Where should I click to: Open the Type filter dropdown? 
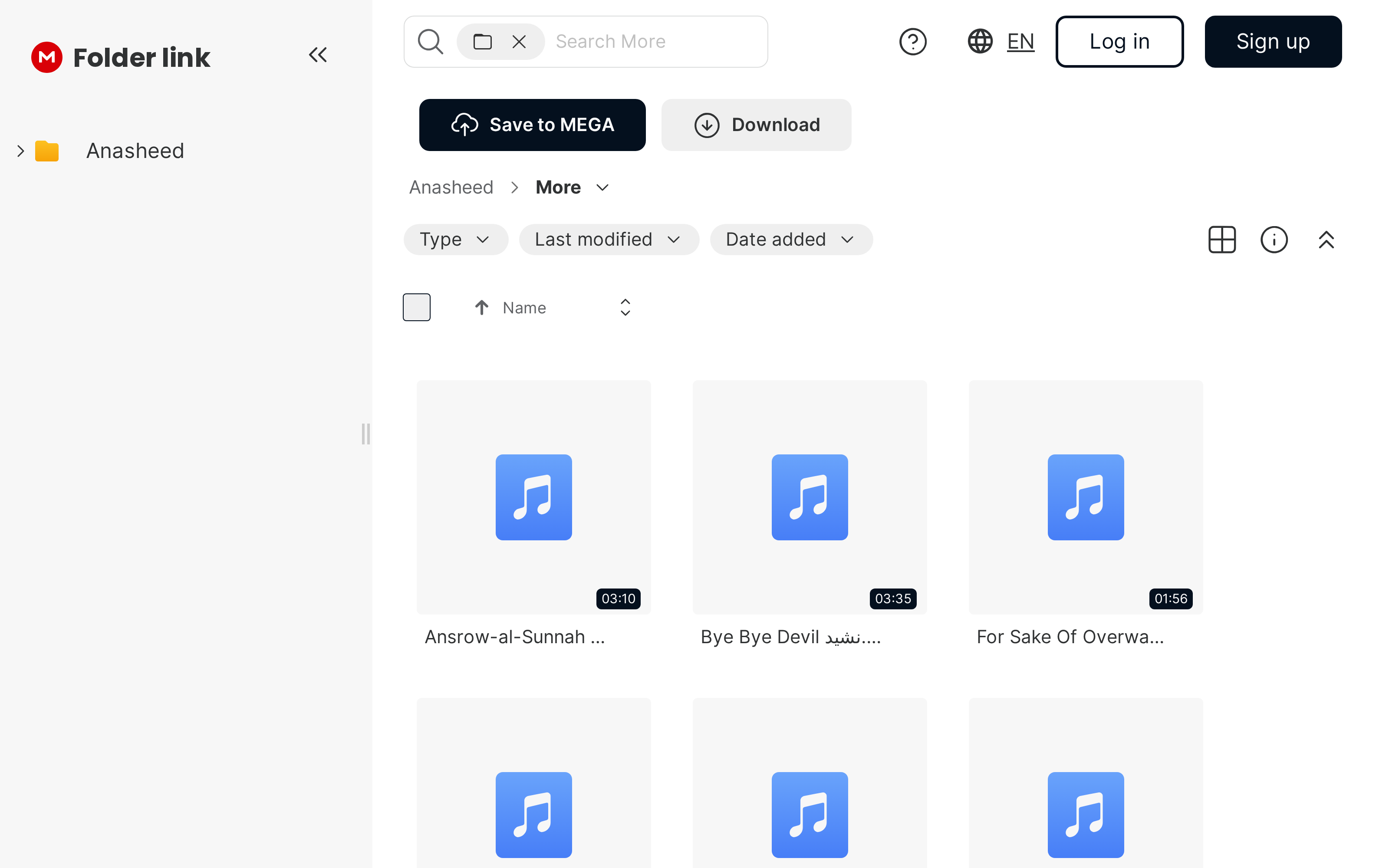(x=455, y=240)
